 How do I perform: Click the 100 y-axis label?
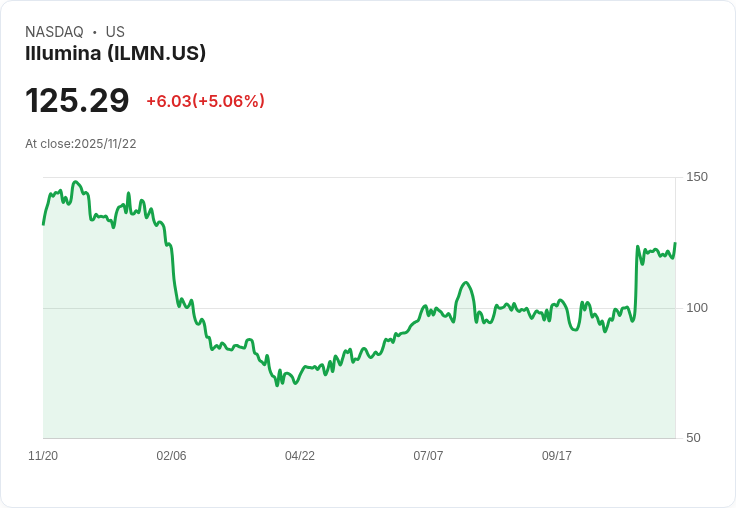point(697,308)
